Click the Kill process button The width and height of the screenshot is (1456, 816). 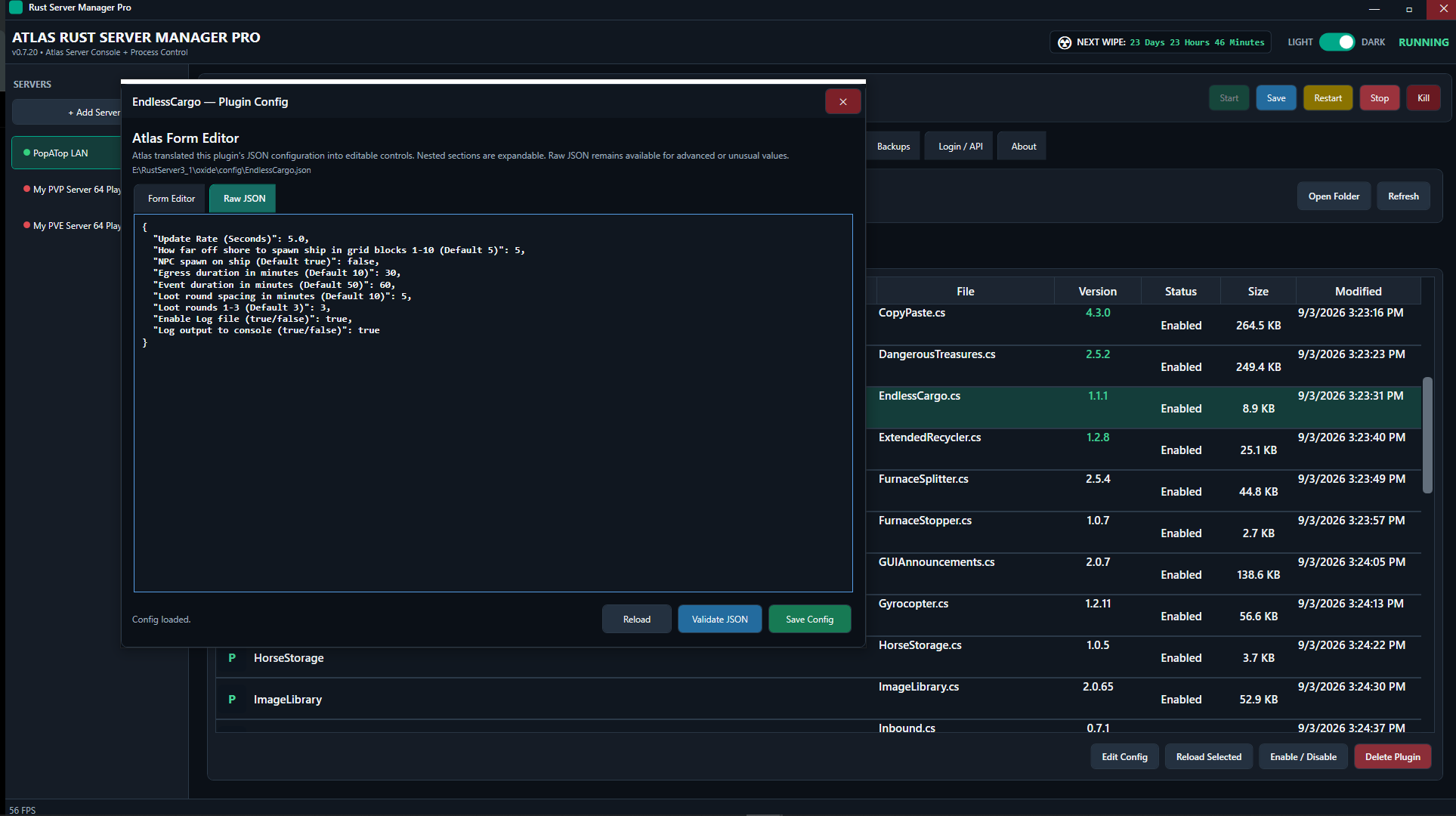pyautogui.click(x=1424, y=98)
